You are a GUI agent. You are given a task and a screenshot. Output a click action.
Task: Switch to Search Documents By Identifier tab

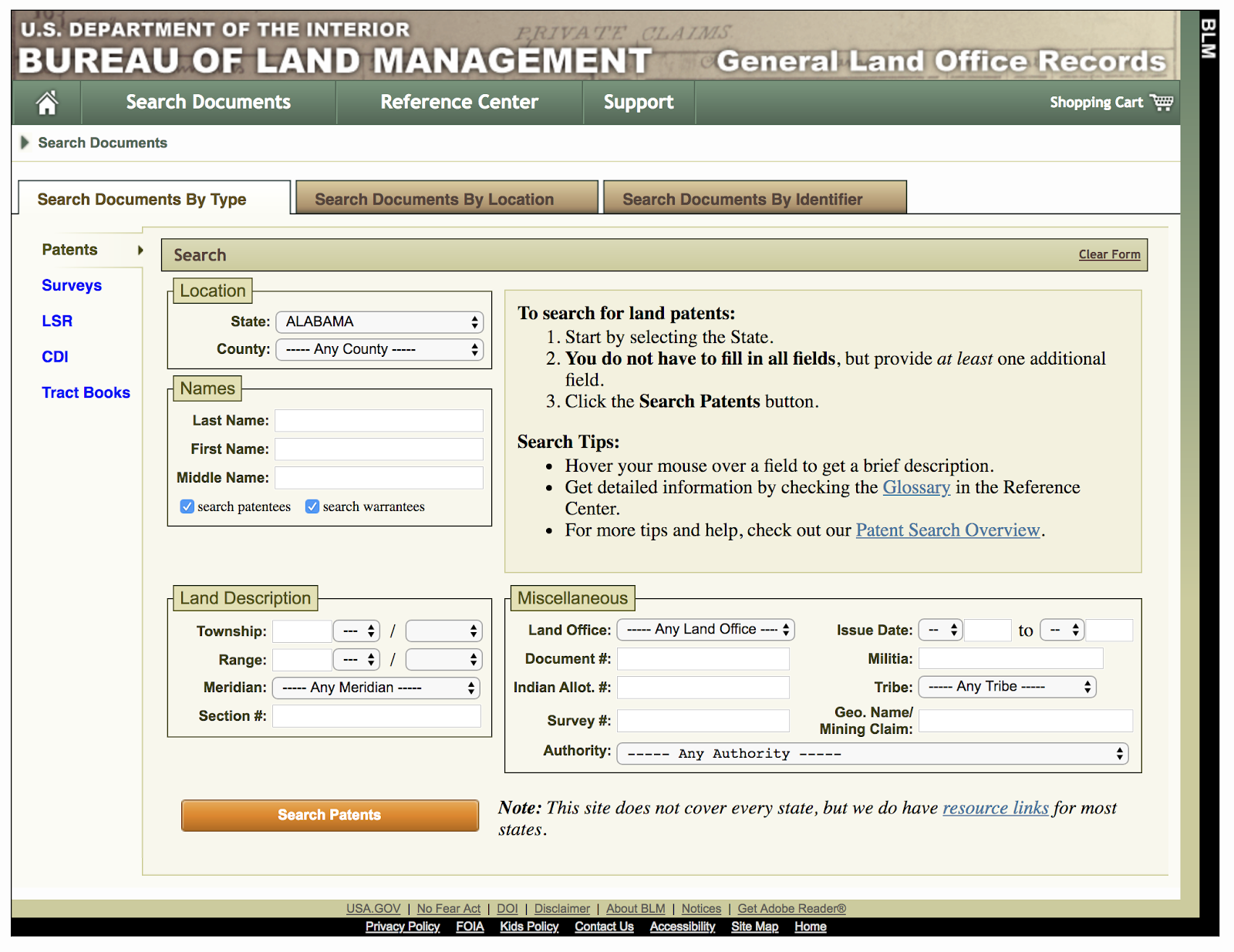pos(754,198)
